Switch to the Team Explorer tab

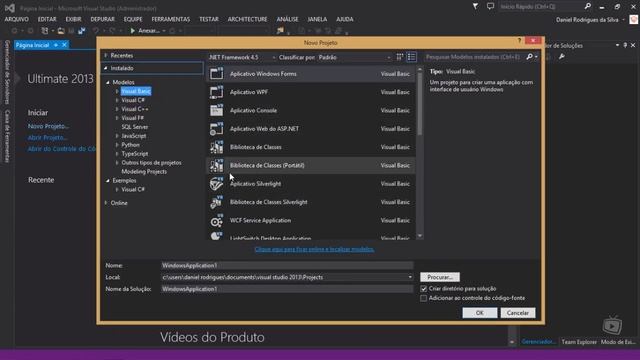579,342
